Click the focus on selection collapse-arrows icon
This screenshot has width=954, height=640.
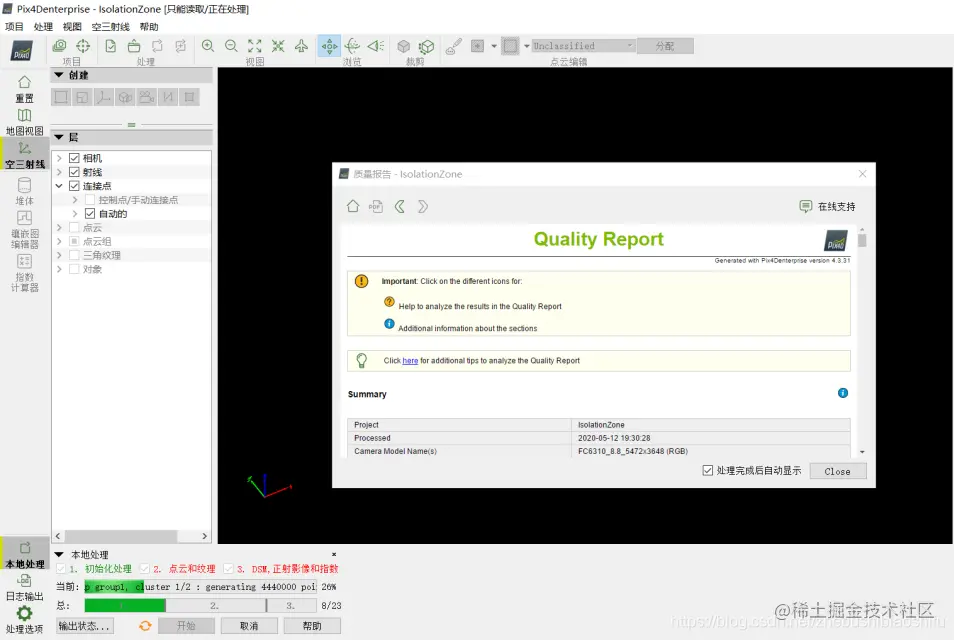point(278,46)
